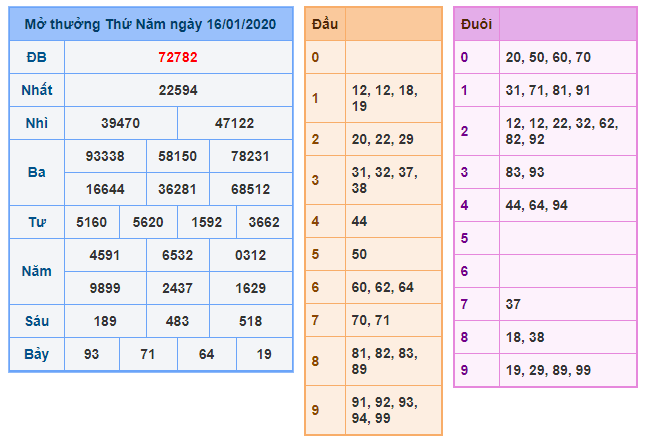The width and height of the screenshot is (648, 442).
Task: Select Đầu row listing 60, 62, 64
Action: (x=391, y=287)
